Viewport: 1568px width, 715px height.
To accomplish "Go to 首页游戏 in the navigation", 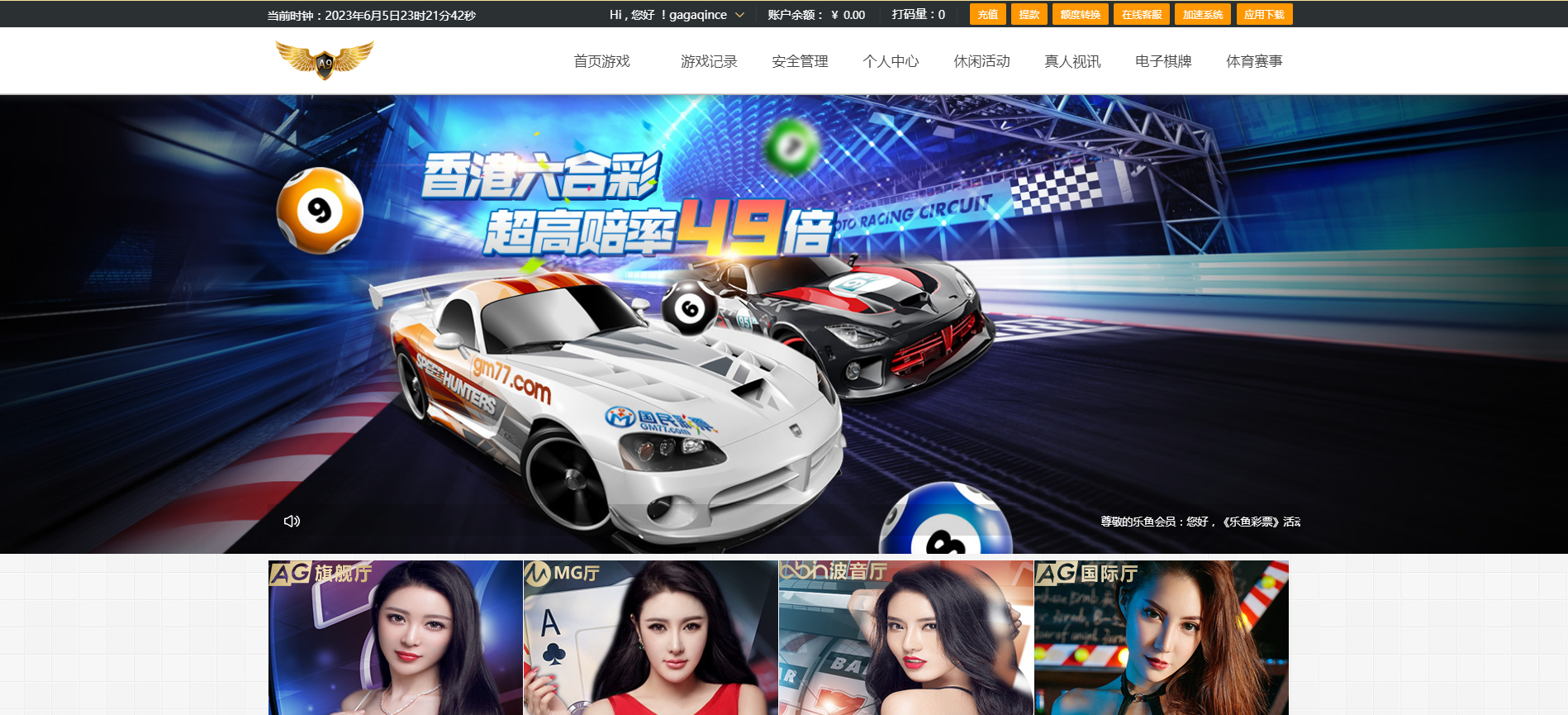I will click(601, 61).
